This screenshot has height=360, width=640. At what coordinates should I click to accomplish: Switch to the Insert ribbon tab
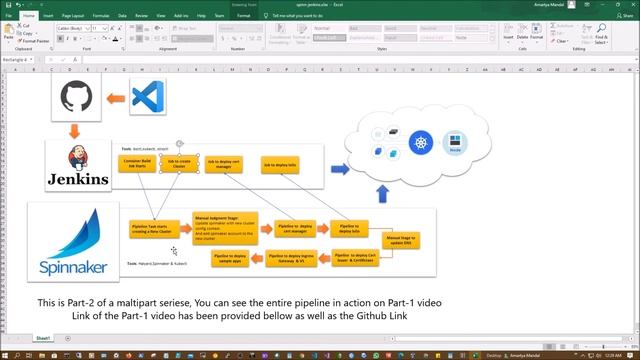(x=48, y=16)
